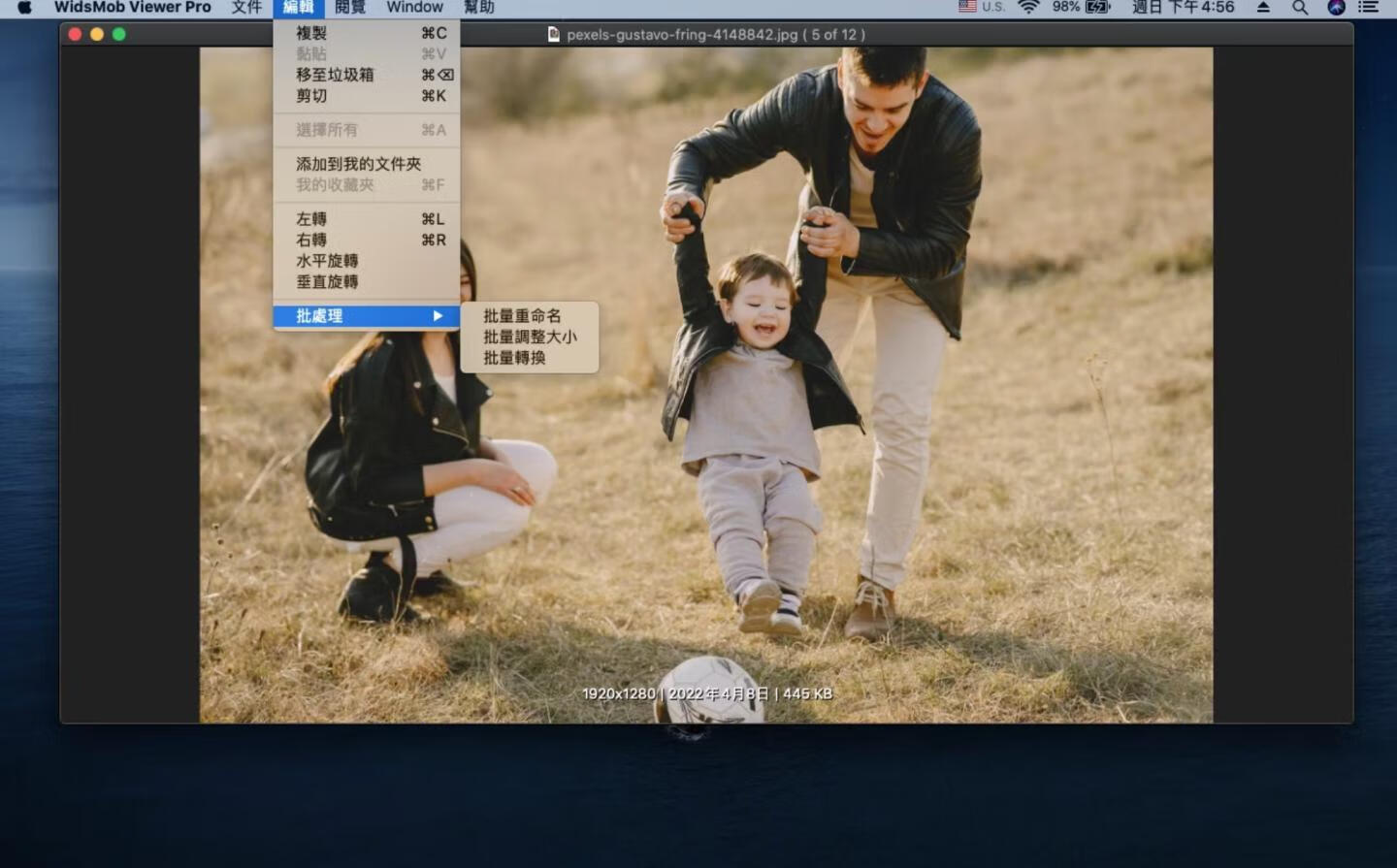Open Notification Center list icon

[1368, 8]
